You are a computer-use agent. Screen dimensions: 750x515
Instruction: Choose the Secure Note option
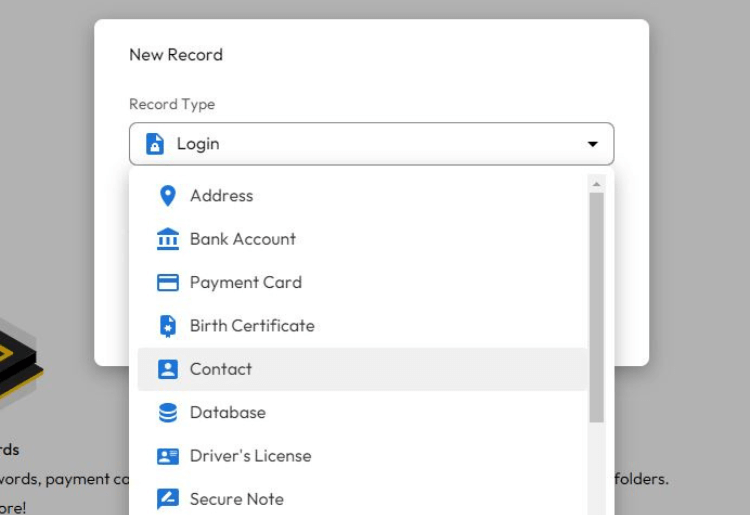236,499
